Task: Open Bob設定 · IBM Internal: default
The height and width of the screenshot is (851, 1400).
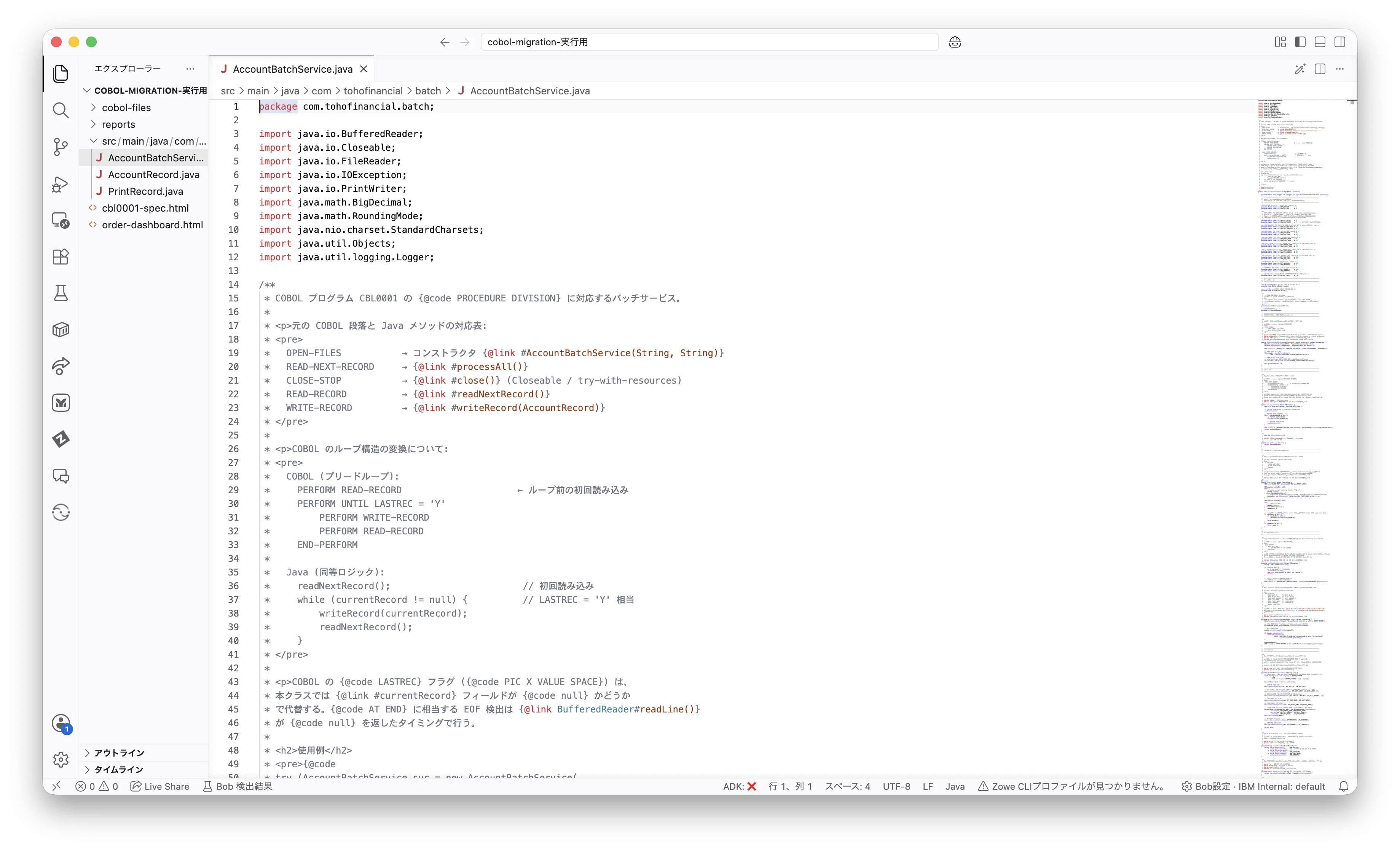Action: click(1253, 786)
